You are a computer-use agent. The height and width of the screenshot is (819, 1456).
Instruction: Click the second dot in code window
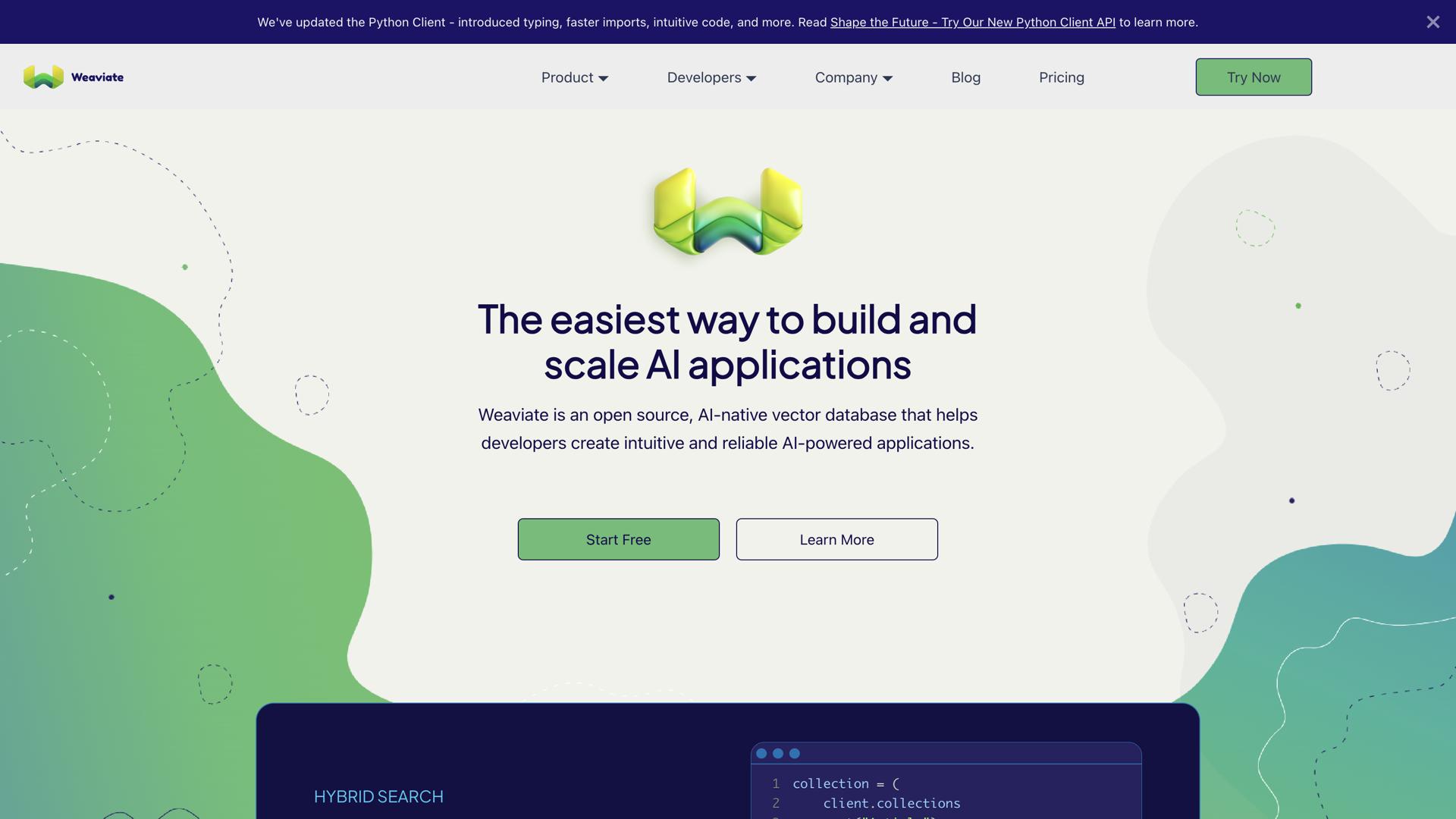coord(778,753)
